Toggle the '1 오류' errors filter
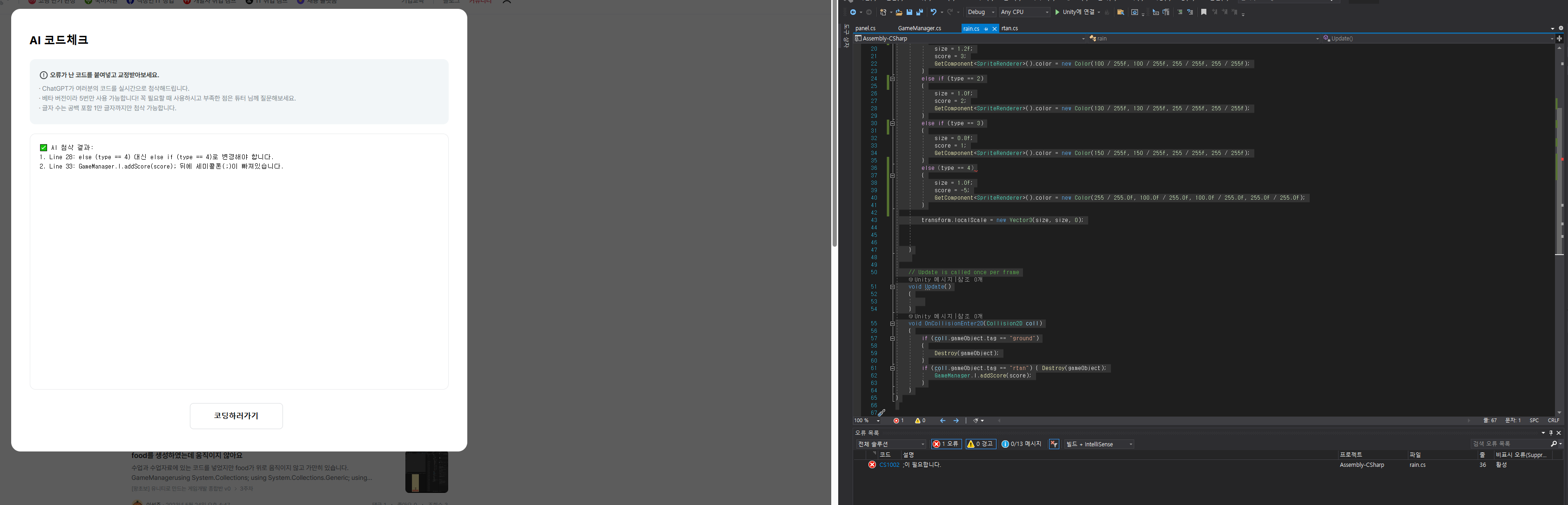 click(x=947, y=444)
